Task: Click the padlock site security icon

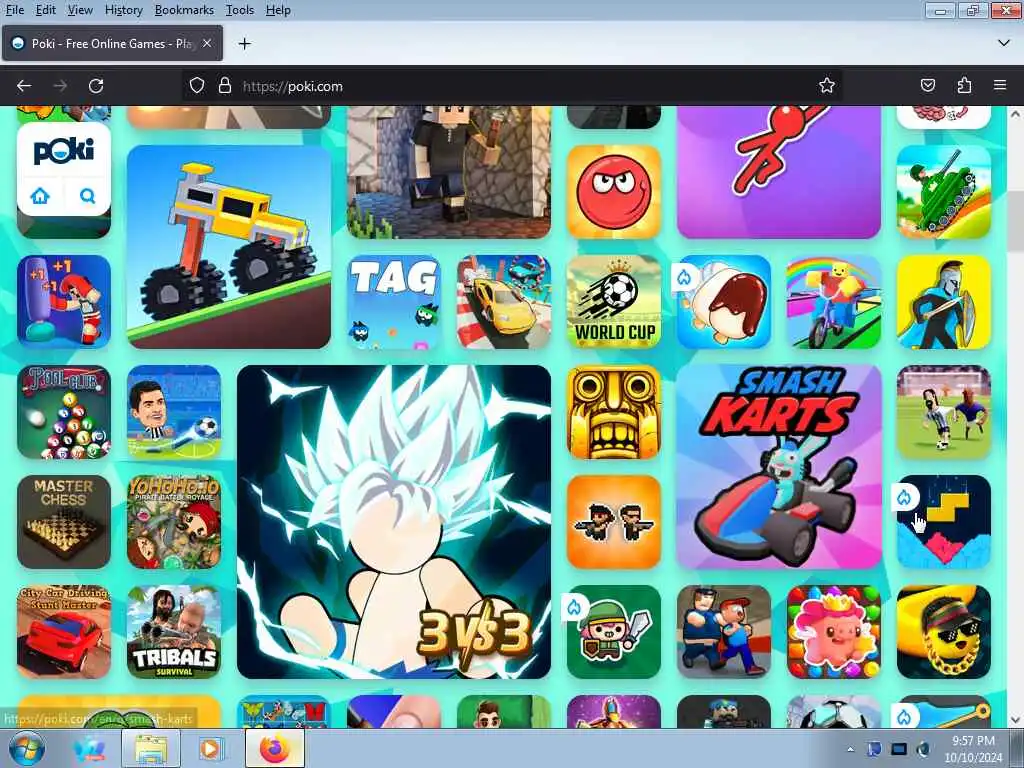Action: pos(225,86)
